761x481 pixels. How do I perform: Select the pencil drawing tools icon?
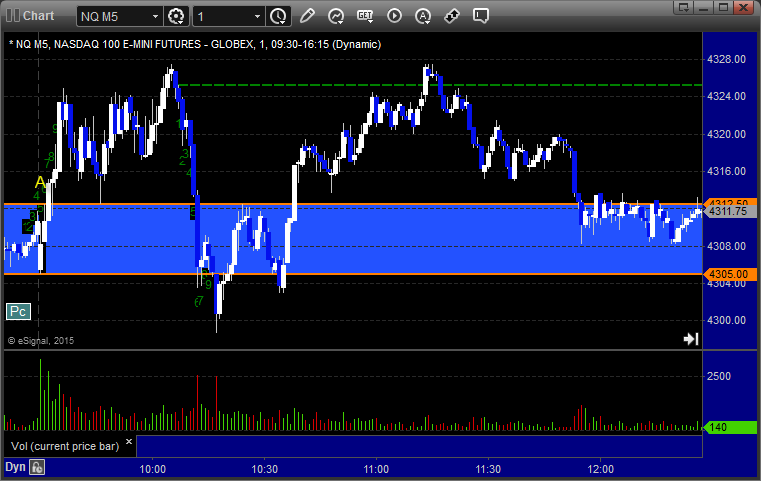[x=307, y=16]
